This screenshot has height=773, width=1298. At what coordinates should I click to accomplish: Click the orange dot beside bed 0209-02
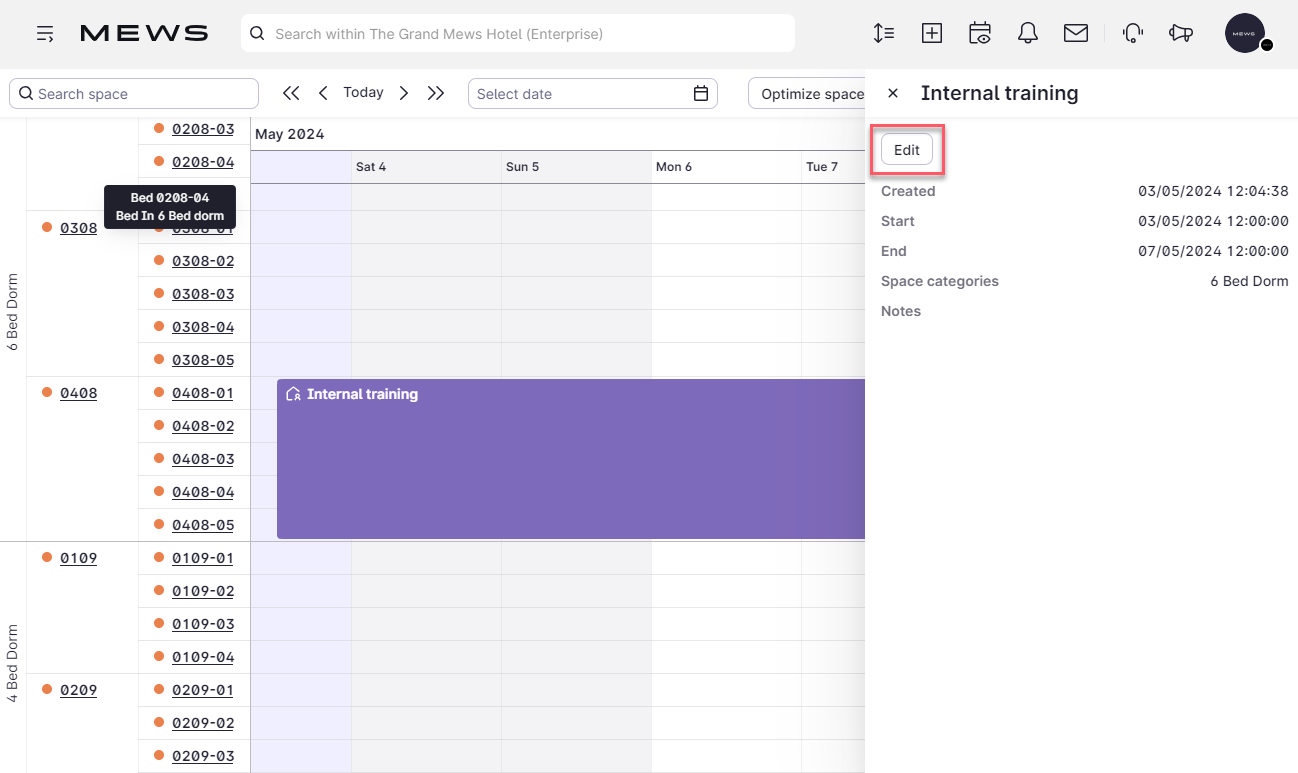point(157,722)
